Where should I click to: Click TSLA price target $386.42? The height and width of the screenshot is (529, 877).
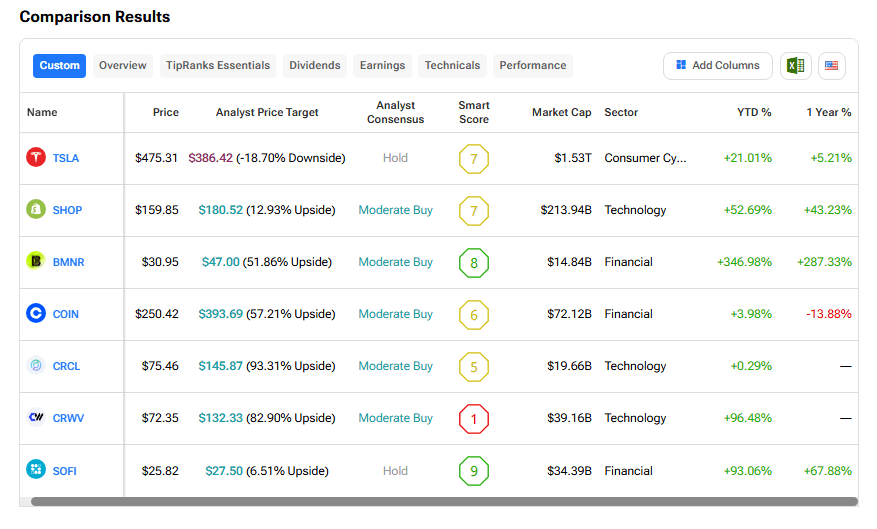tap(210, 158)
